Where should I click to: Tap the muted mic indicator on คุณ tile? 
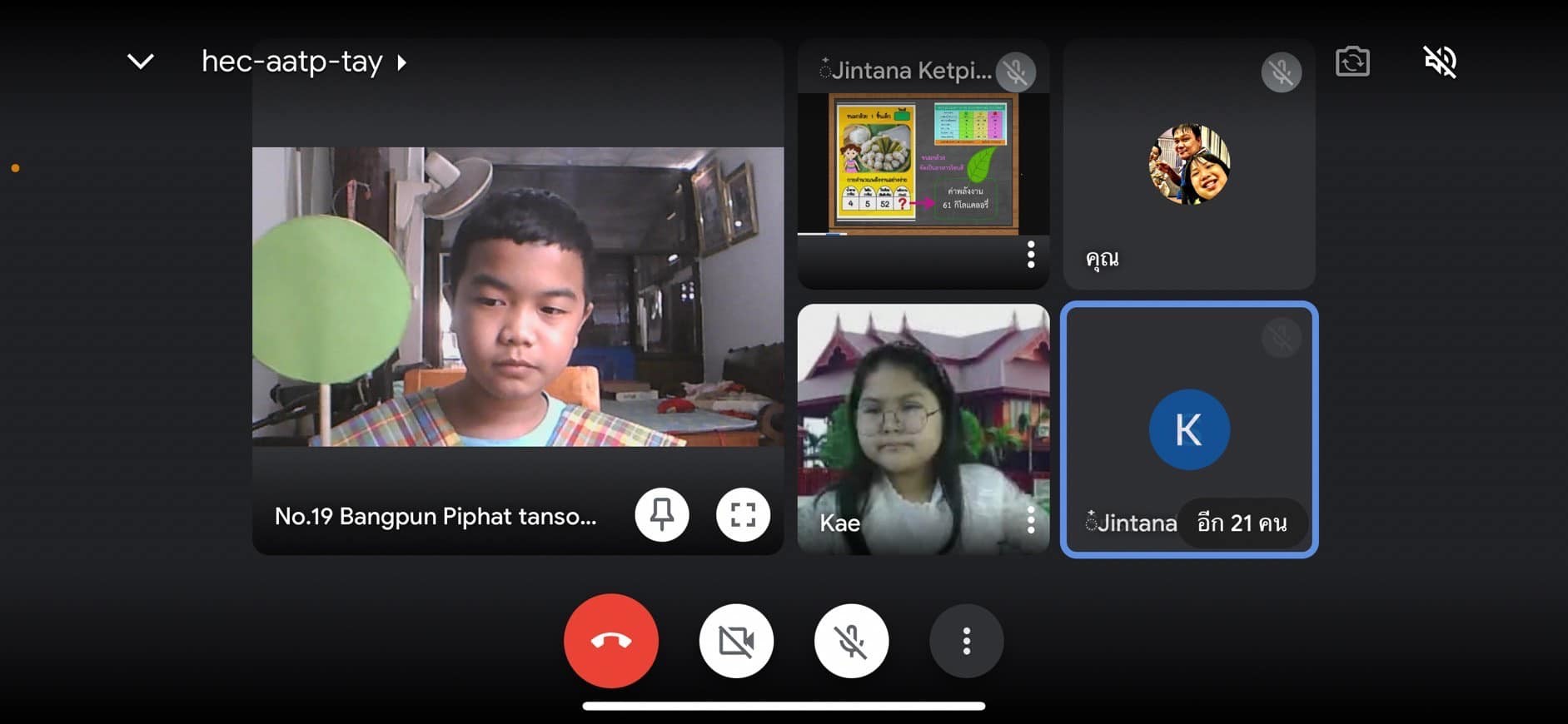[x=1282, y=72]
